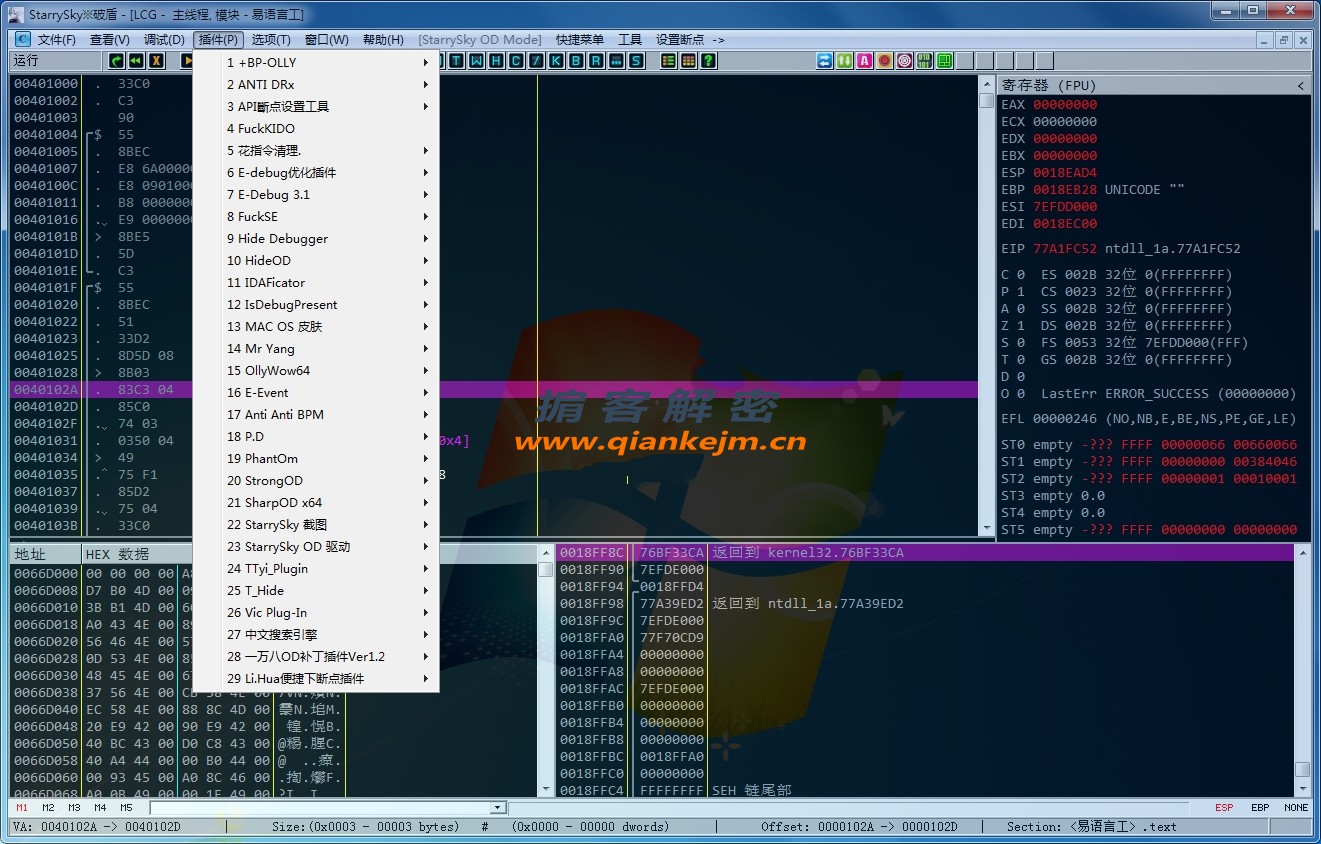This screenshot has width=1321, height=844.
Task: Click the orange X close-program toolbar icon
Action: tap(156, 61)
